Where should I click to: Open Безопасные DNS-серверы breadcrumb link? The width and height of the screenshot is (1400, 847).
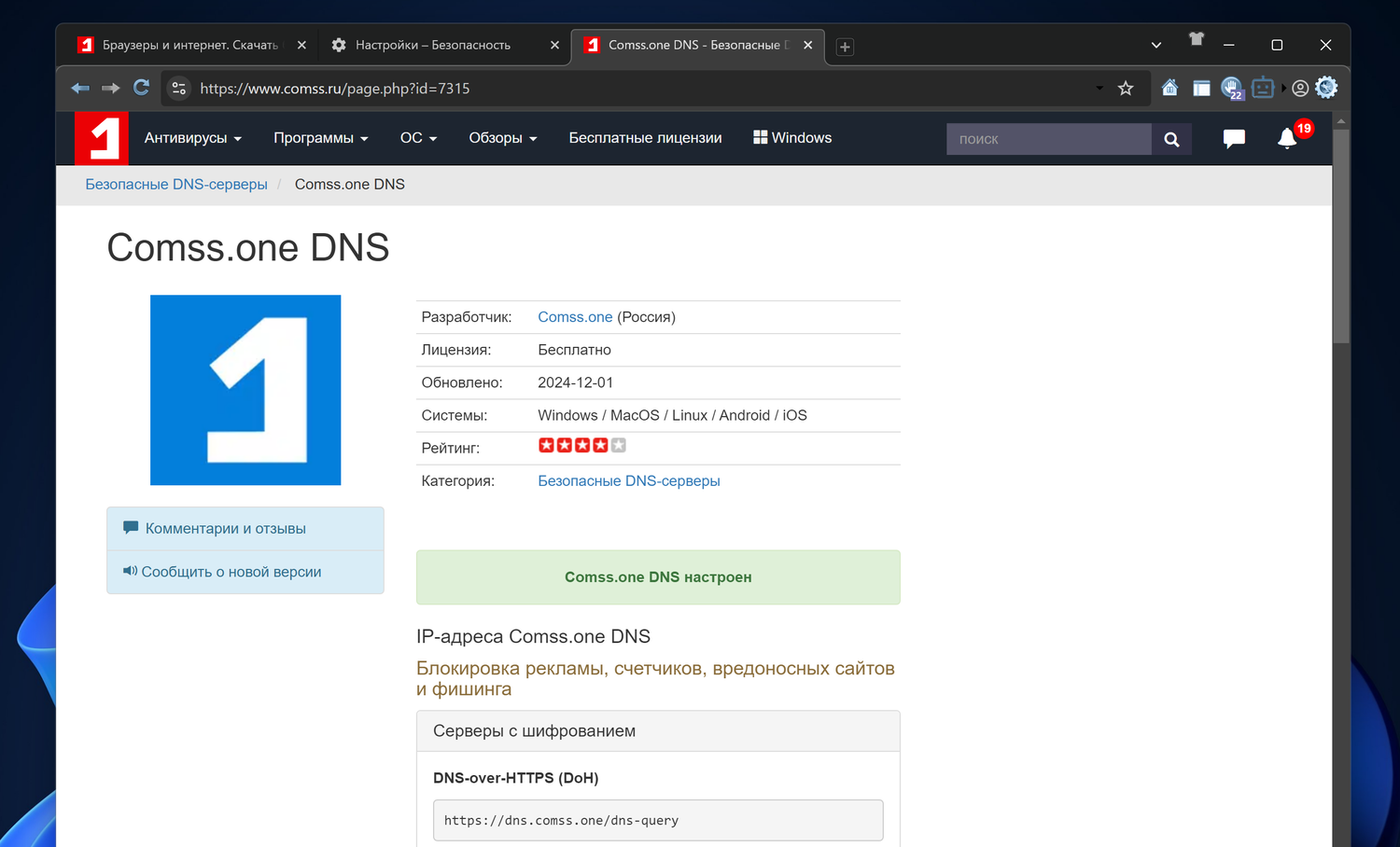(176, 185)
